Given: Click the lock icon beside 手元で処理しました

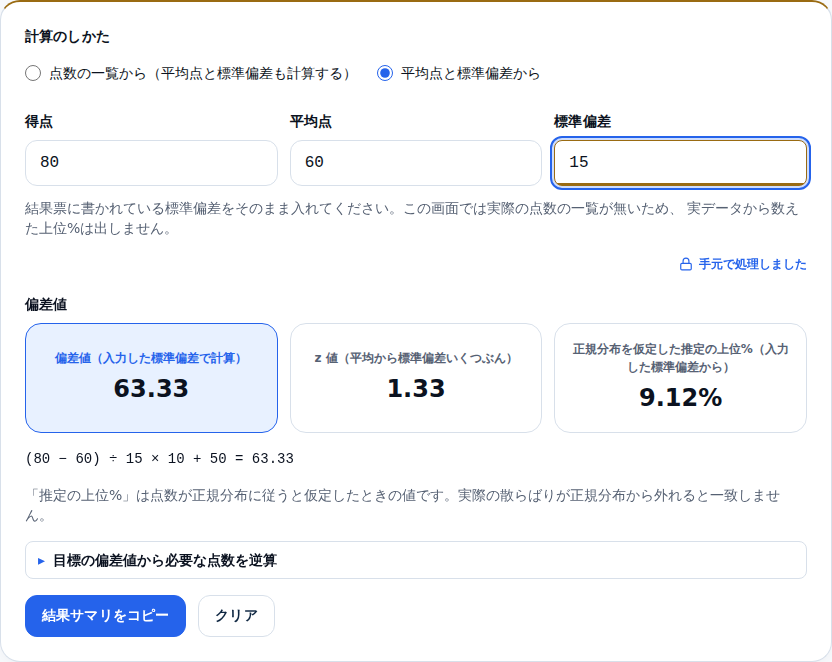Looking at the screenshot, I should [686, 264].
